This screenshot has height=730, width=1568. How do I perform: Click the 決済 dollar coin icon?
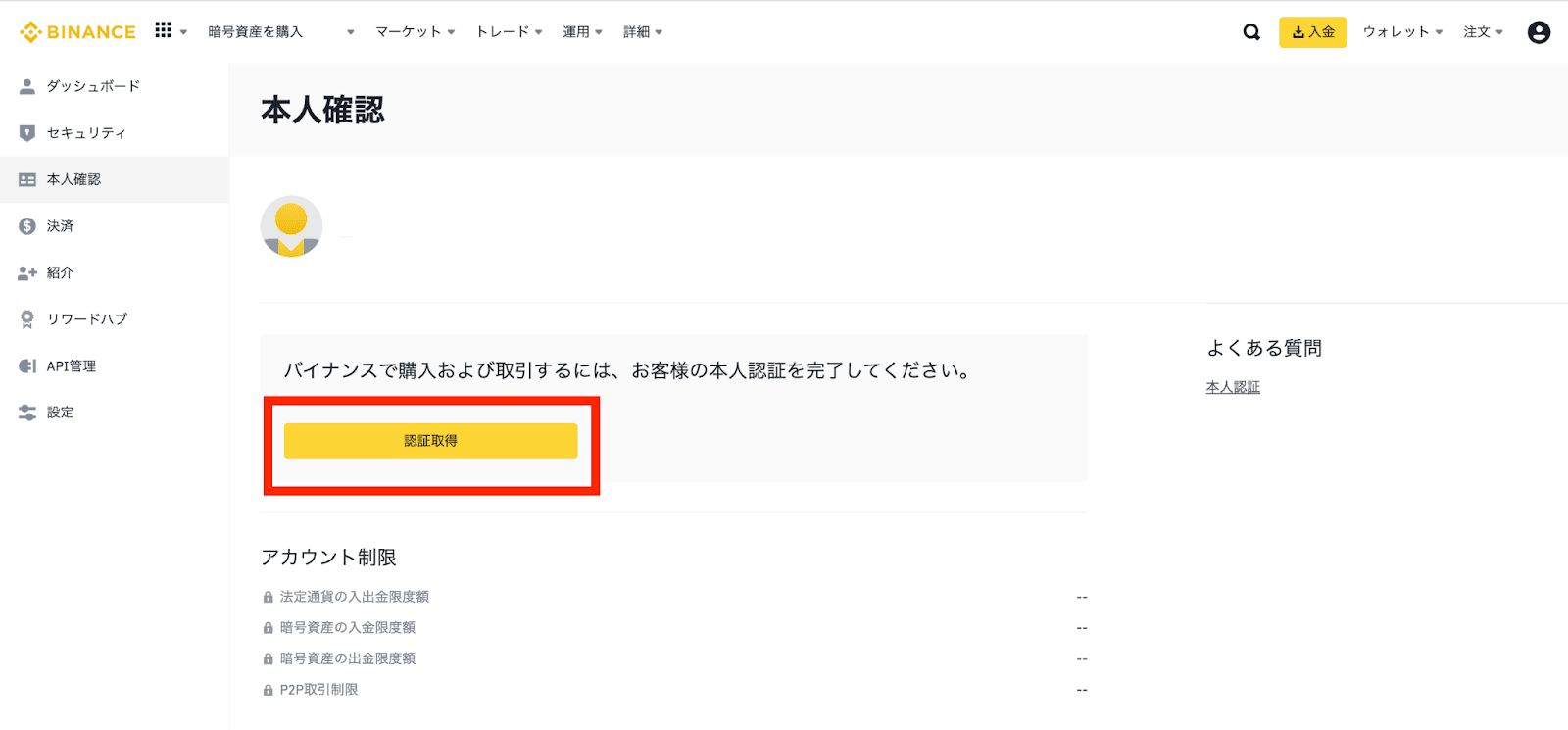pyautogui.click(x=27, y=226)
